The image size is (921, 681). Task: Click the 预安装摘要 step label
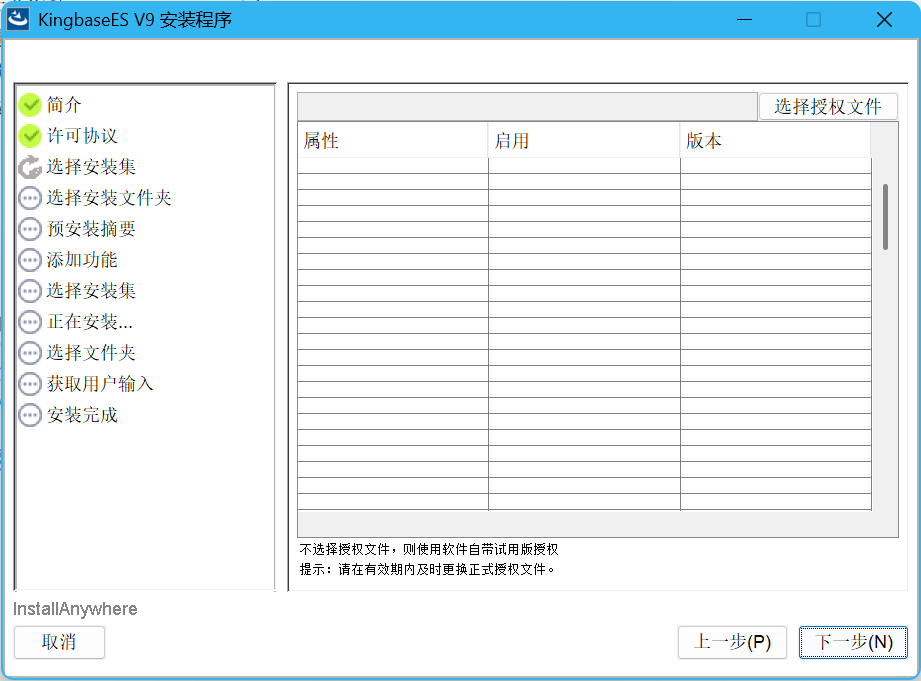tap(91, 229)
